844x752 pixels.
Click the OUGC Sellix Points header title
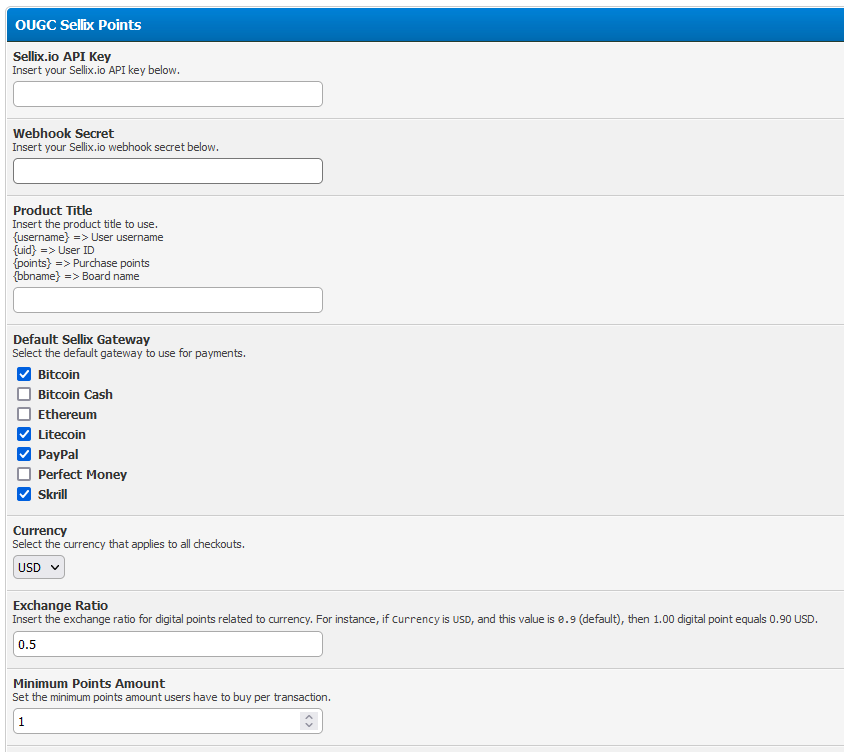click(x=78, y=25)
